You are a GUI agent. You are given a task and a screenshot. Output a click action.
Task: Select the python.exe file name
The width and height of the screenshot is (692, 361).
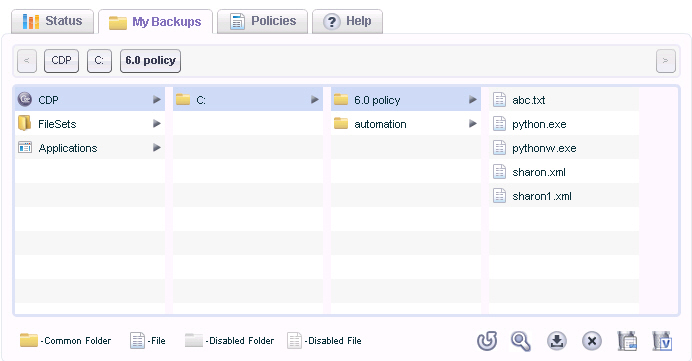click(x=539, y=124)
